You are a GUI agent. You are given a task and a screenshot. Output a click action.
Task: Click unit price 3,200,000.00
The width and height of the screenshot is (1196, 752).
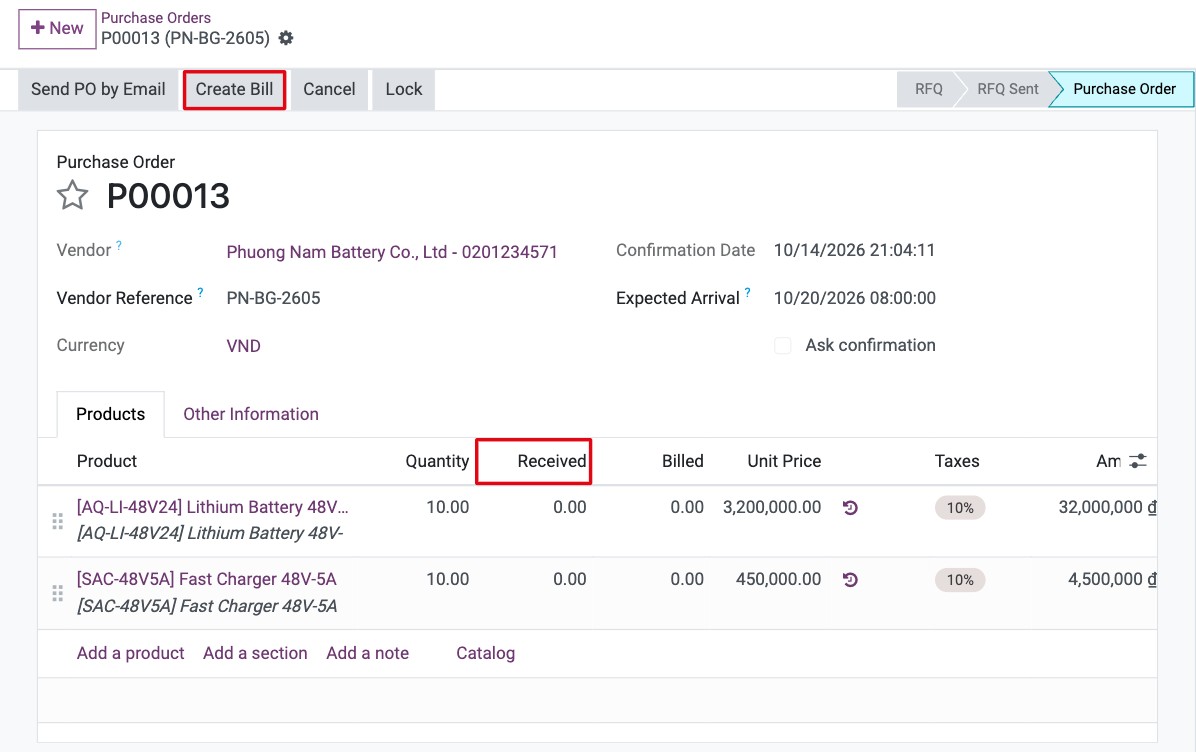click(772, 507)
